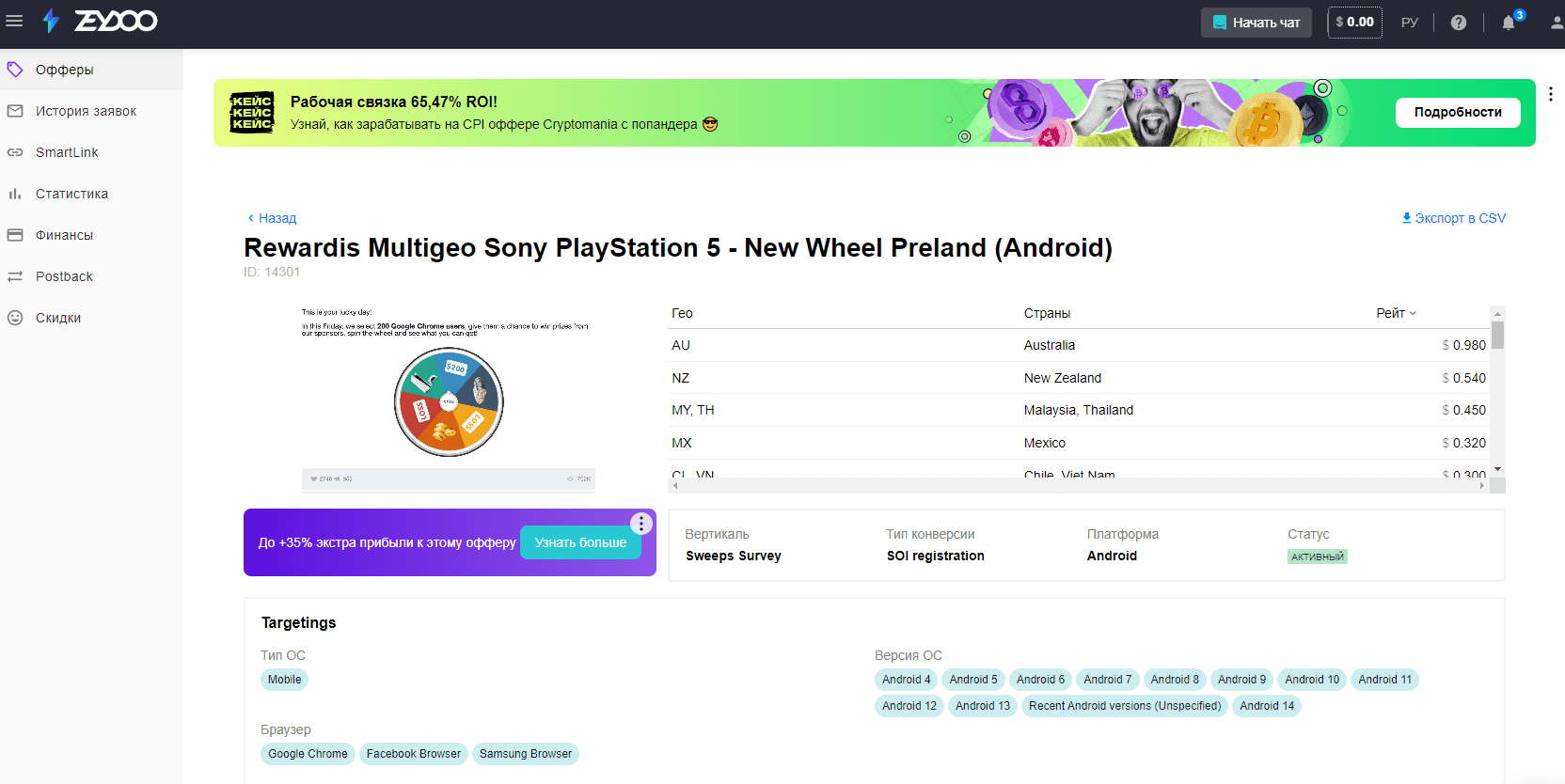Click the Google Chrome browser tag
Viewport: 1565px width, 784px height.
pyautogui.click(x=308, y=754)
